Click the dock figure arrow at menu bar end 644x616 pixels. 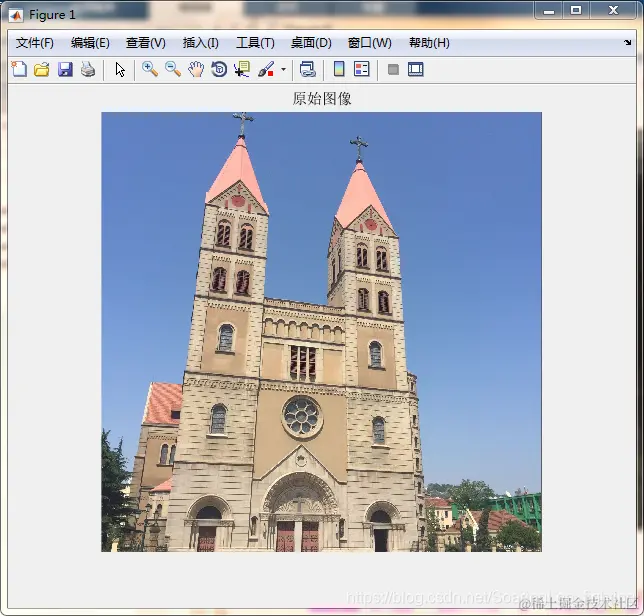(x=627, y=42)
